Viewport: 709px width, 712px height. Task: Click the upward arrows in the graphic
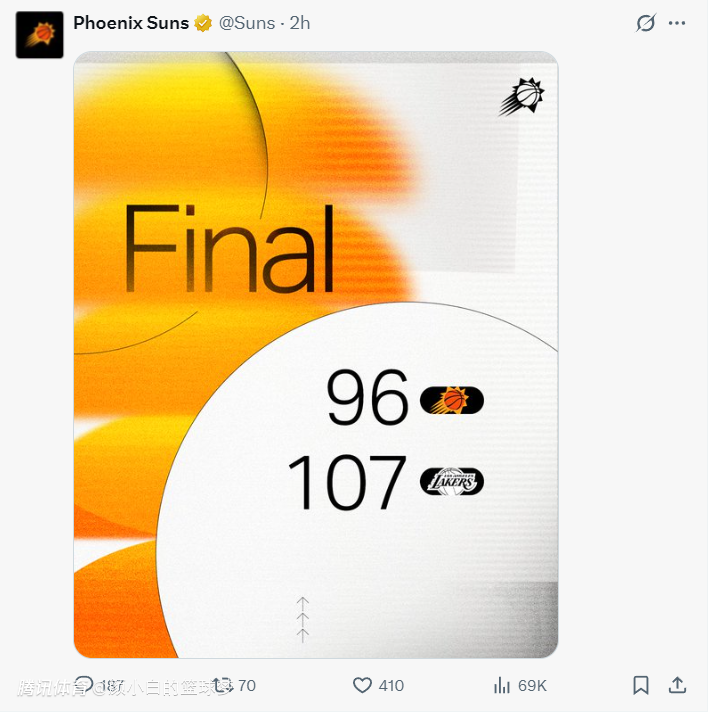302,620
